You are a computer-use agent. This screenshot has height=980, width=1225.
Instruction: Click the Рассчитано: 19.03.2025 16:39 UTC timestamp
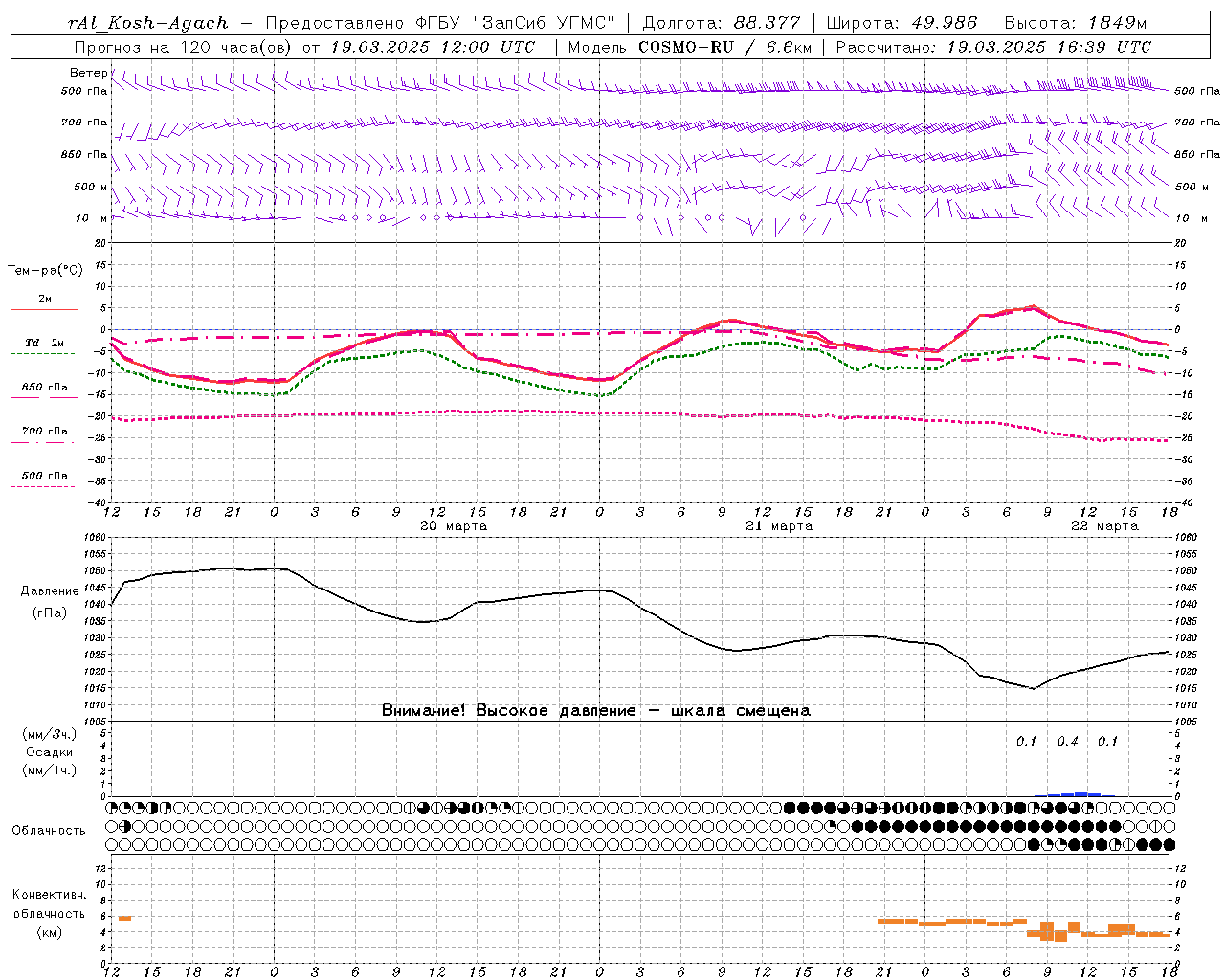click(993, 47)
